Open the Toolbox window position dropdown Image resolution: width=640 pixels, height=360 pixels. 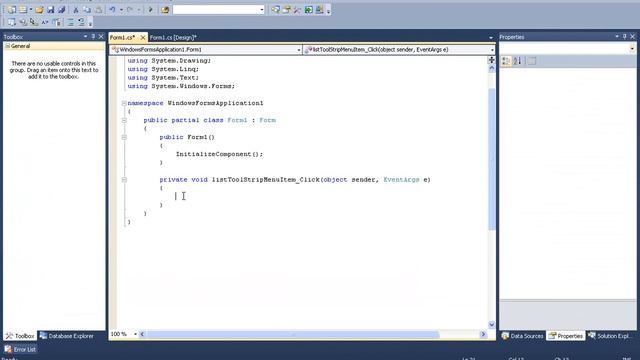coord(85,36)
